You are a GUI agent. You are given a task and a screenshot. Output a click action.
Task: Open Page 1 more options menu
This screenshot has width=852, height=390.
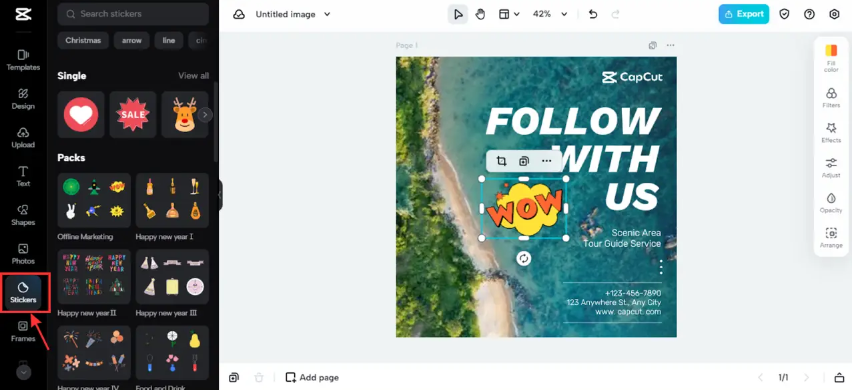point(671,46)
